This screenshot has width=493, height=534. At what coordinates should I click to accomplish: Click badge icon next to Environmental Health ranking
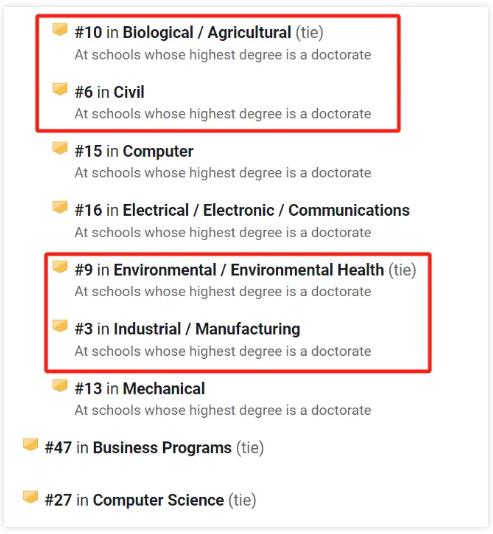[60, 267]
